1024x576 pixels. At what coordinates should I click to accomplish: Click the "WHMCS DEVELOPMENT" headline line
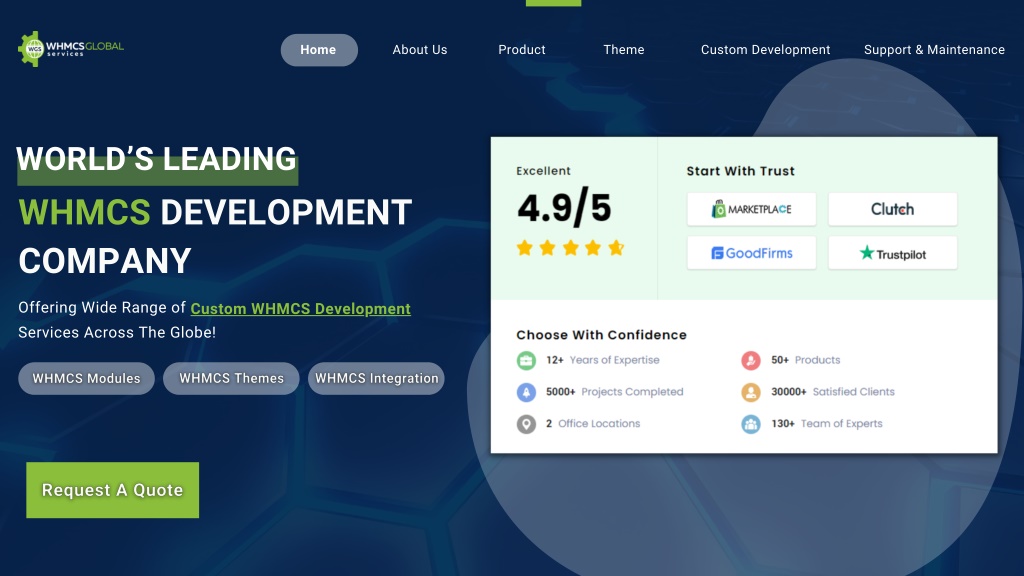coord(215,213)
